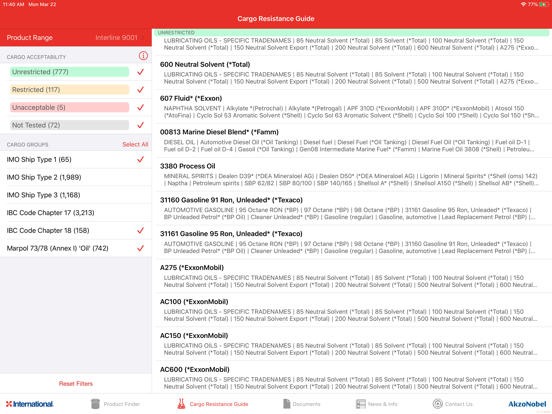Screen dimensions: 552x414
Task: Select IBC Code Chapter 17 group
Action: (76, 213)
